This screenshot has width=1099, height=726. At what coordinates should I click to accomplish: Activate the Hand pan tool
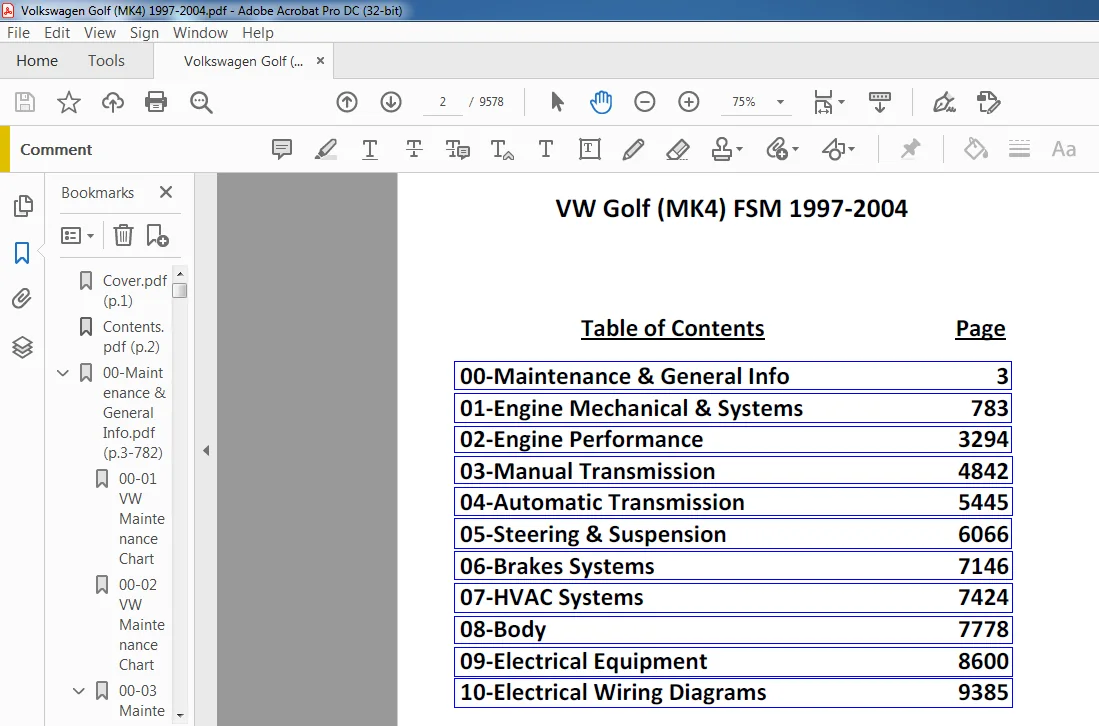click(601, 102)
